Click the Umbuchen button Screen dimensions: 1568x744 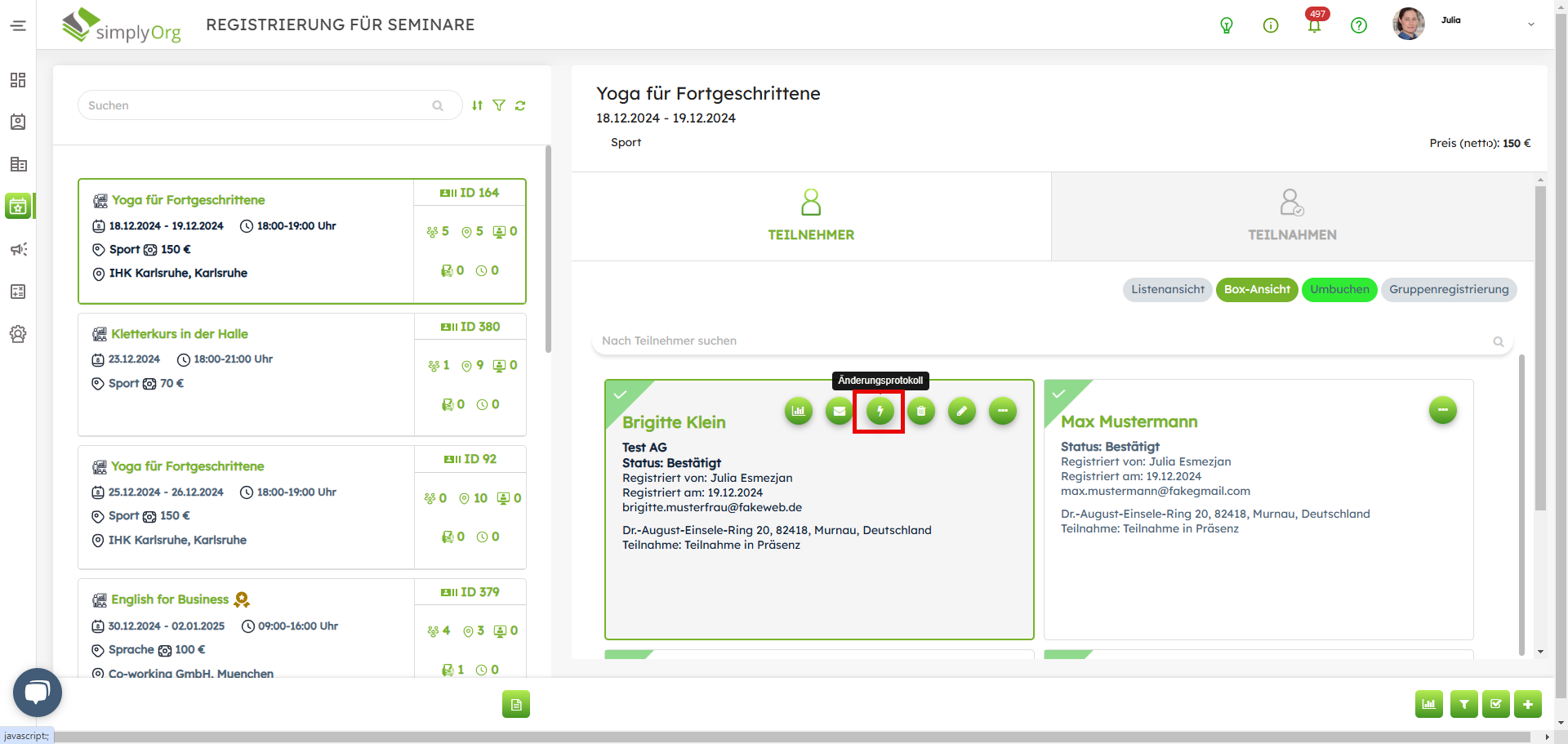click(x=1339, y=290)
